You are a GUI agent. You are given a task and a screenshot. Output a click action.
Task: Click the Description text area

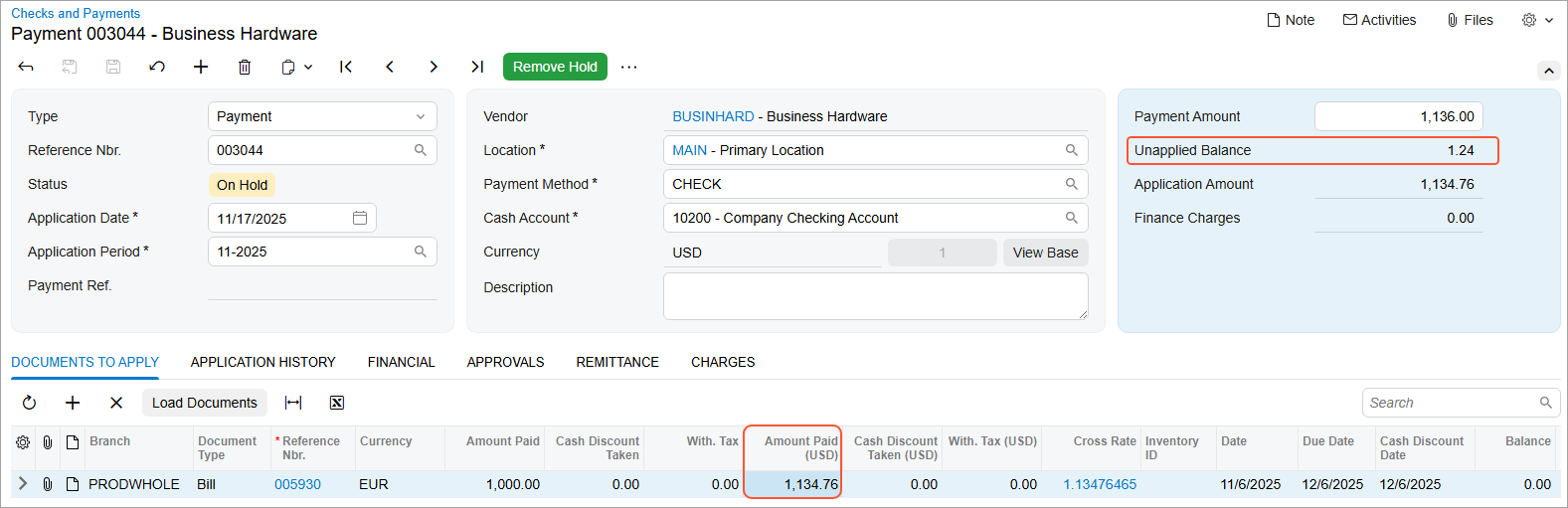coord(875,296)
